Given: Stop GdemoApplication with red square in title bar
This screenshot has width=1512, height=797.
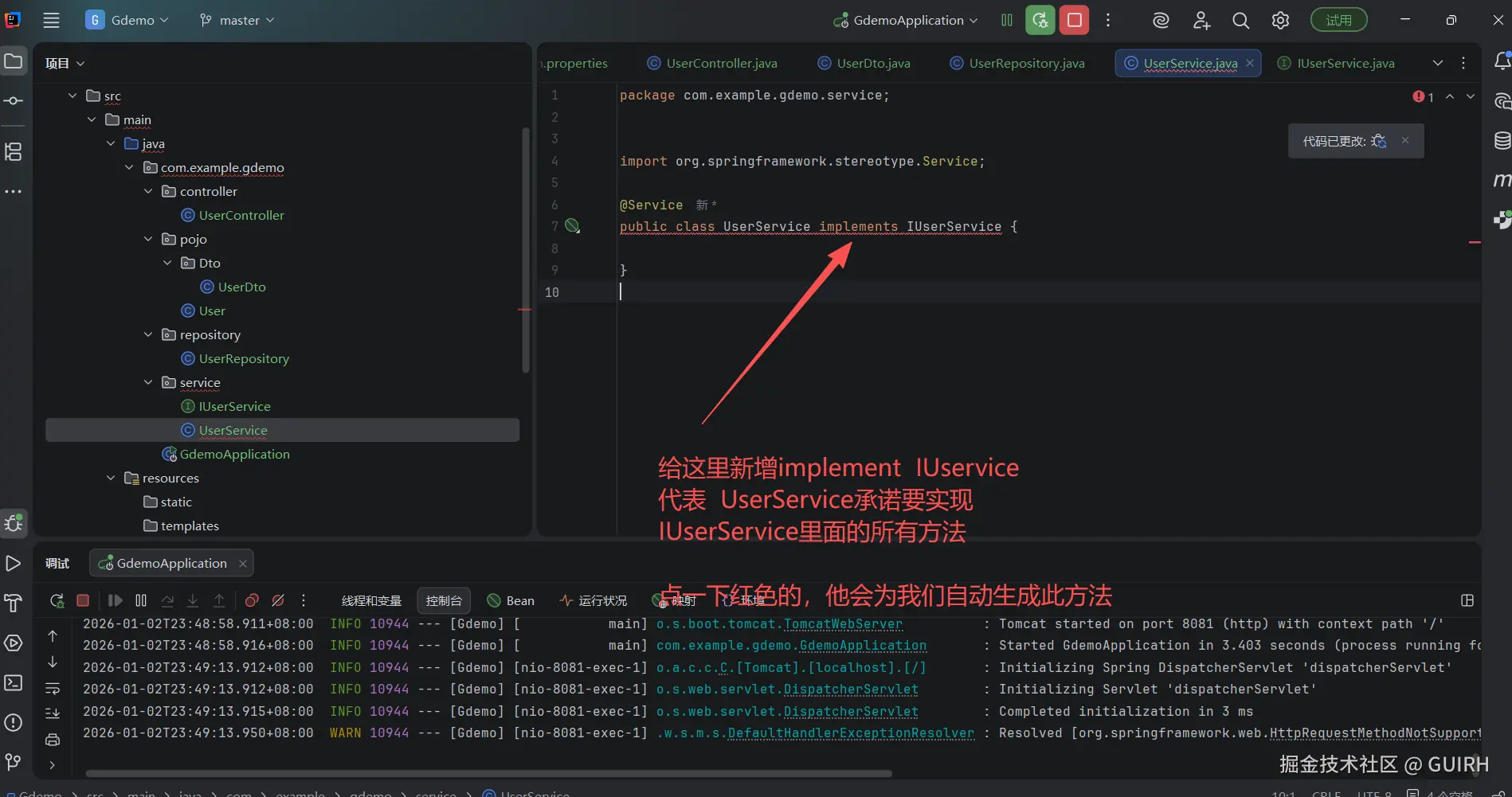Looking at the screenshot, I should point(1074,20).
